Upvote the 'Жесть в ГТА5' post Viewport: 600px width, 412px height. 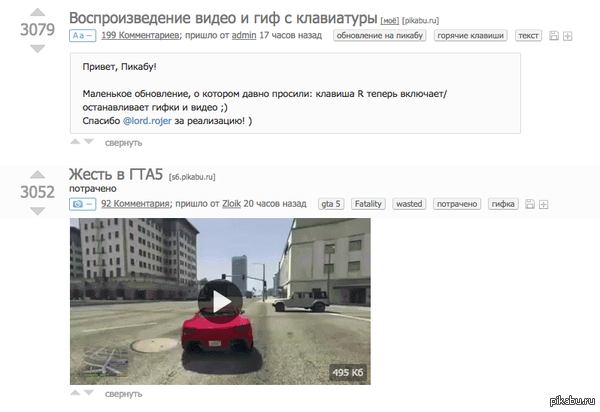38,174
